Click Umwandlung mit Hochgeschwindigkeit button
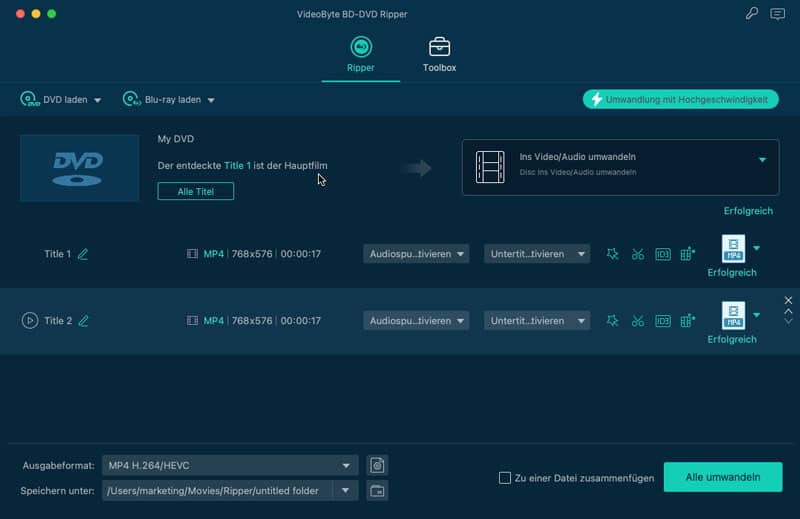Image resolution: width=800 pixels, height=519 pixels. pos(681,100)
